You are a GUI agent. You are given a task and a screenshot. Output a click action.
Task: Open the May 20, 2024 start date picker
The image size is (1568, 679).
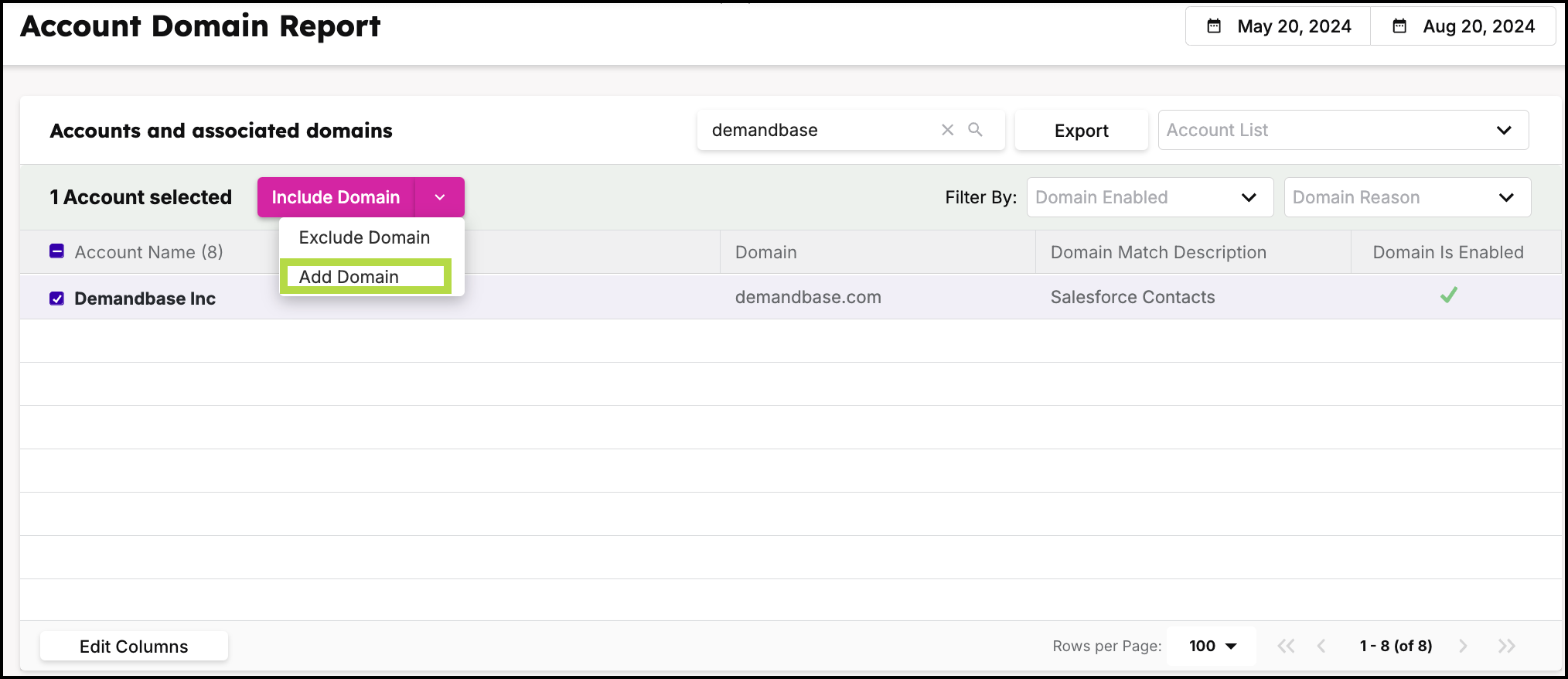point(1279,26)
